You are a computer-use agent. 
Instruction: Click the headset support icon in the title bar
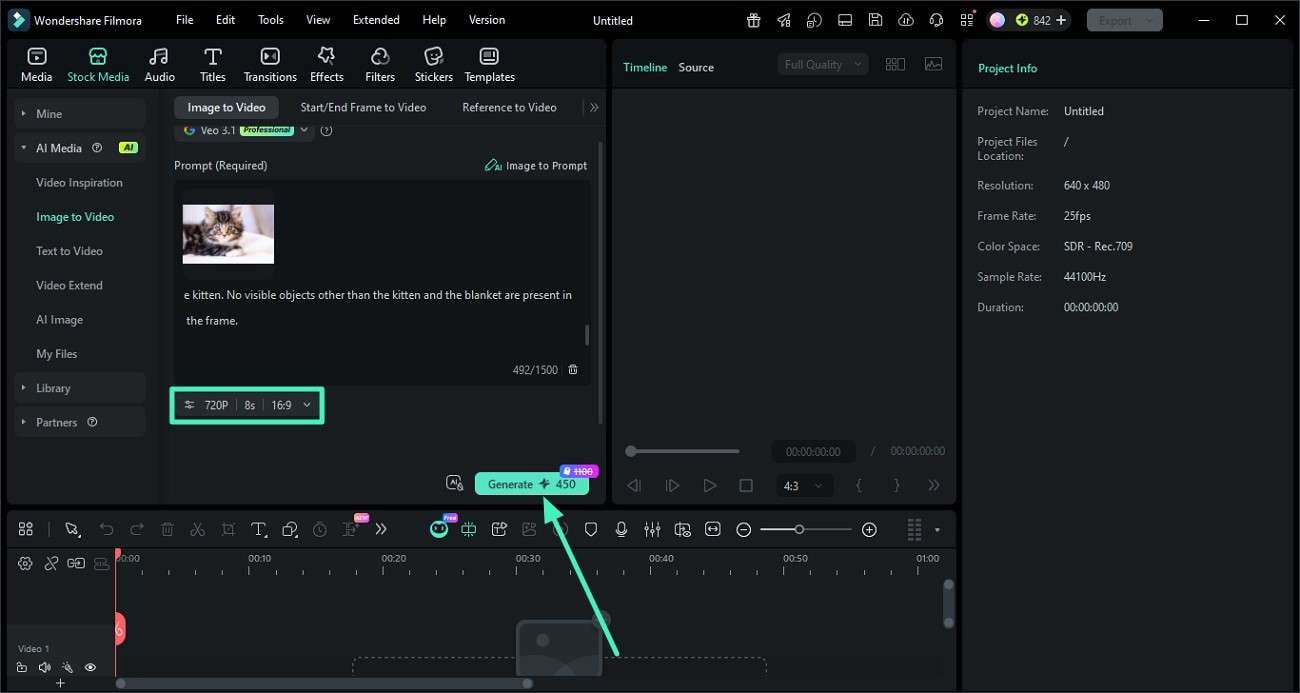coord(935,19)
